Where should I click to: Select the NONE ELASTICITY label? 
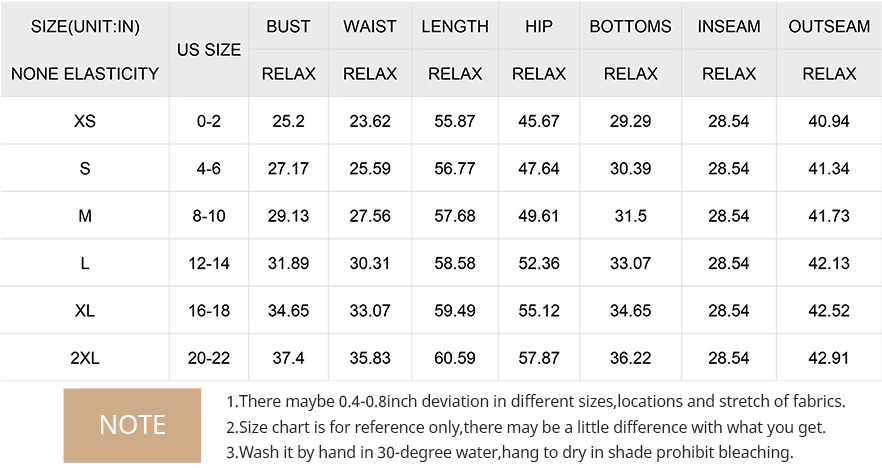85,74
